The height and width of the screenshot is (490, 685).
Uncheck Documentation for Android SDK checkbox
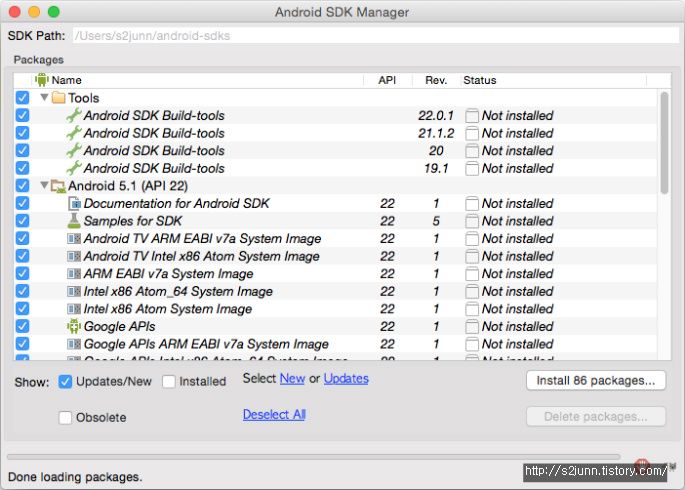[22, 203]
